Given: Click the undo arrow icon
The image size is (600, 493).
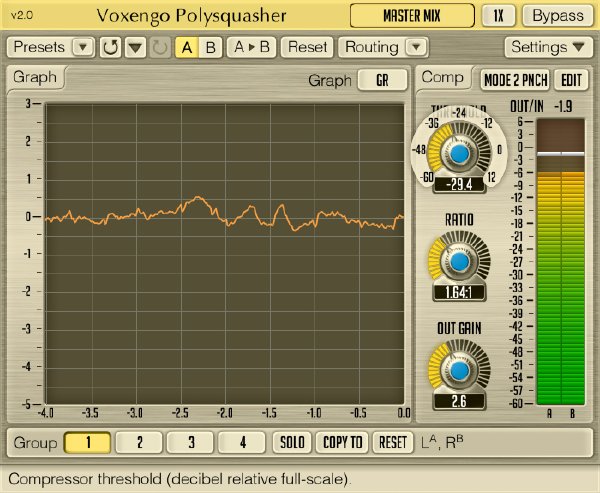Looking at the screenshot, I should (x=111, y=47).
